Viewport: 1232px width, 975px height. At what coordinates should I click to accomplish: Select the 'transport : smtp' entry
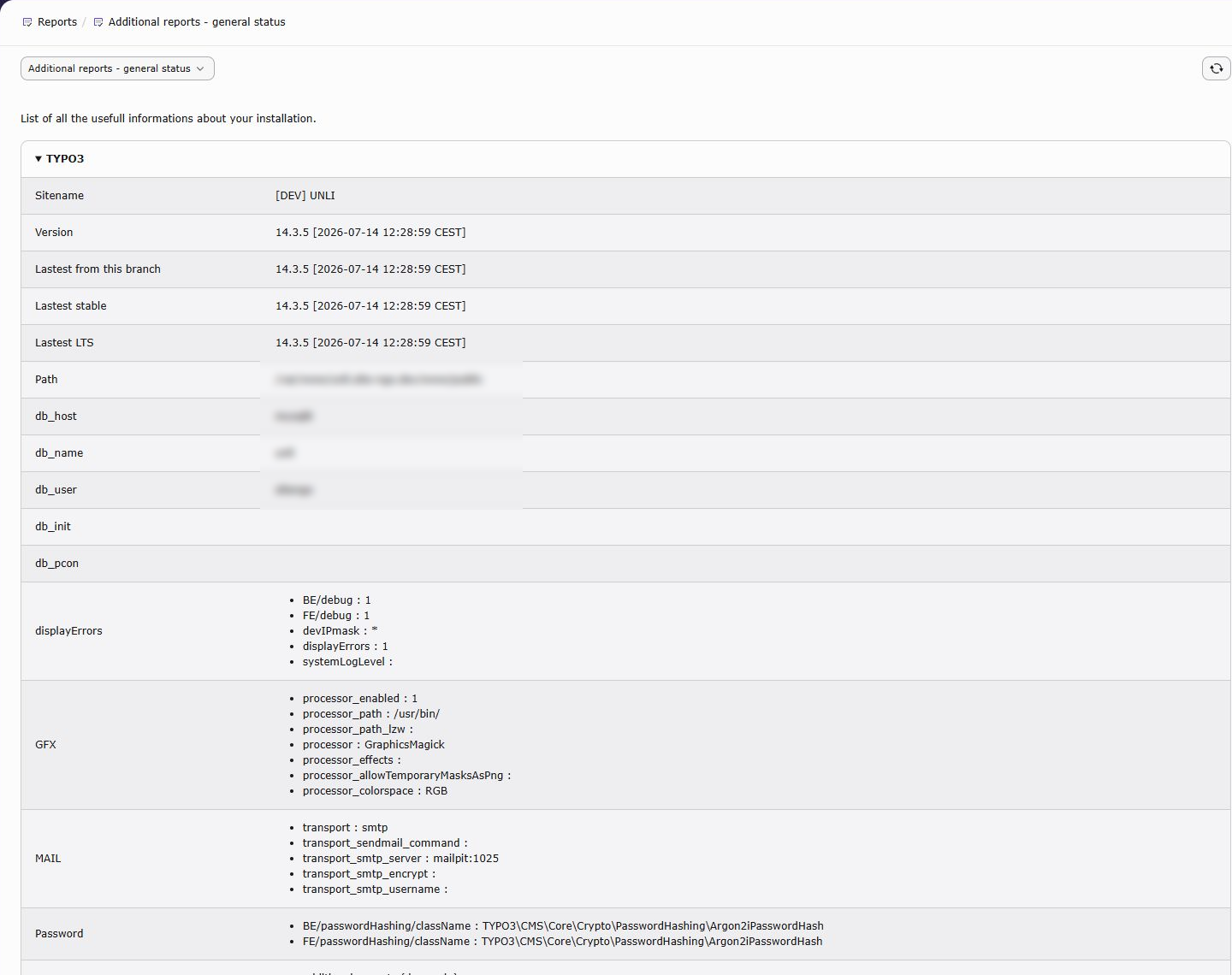click(345, 828)
